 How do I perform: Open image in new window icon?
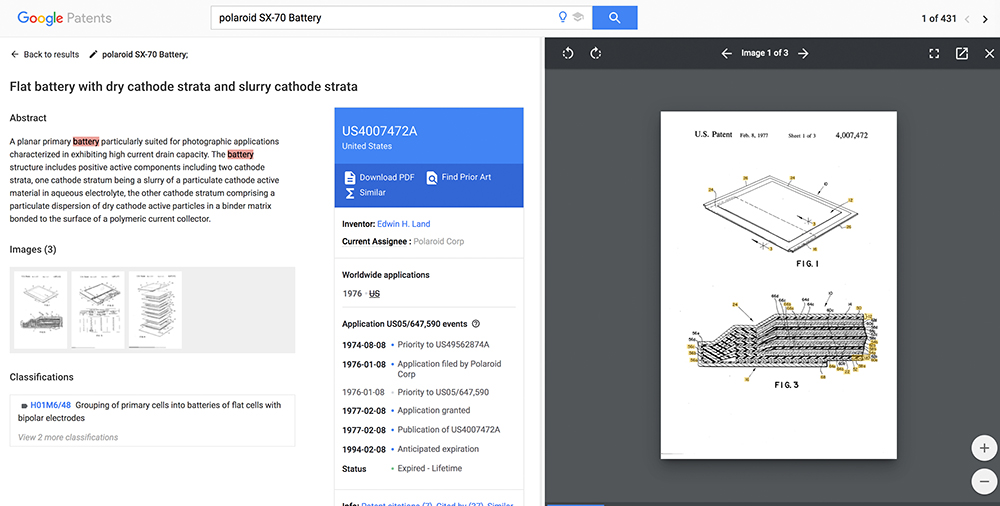tap(962, 54)
